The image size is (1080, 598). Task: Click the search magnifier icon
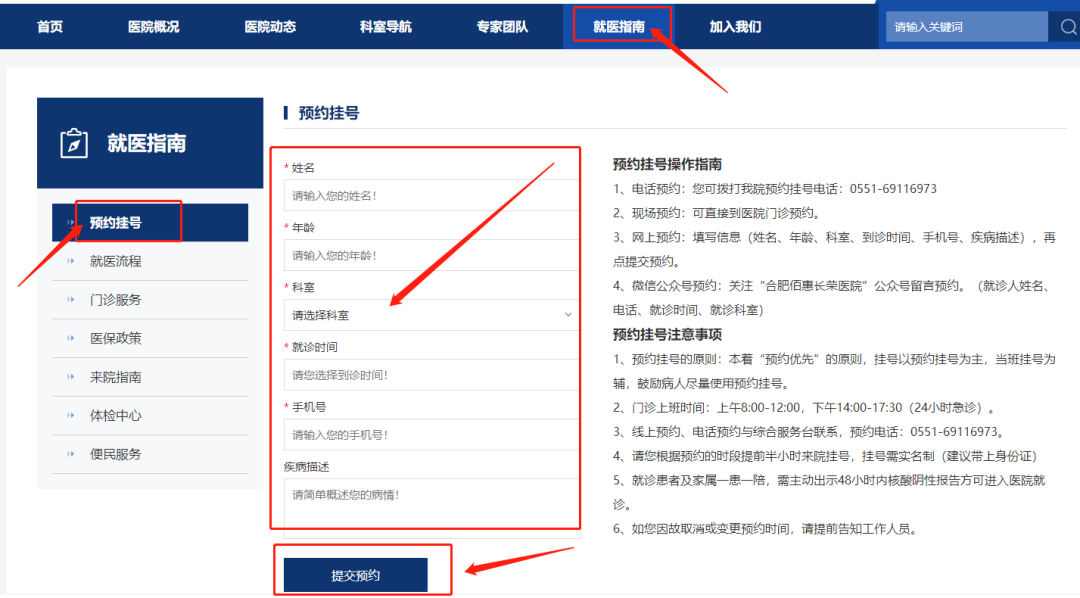coord(1066,27)
